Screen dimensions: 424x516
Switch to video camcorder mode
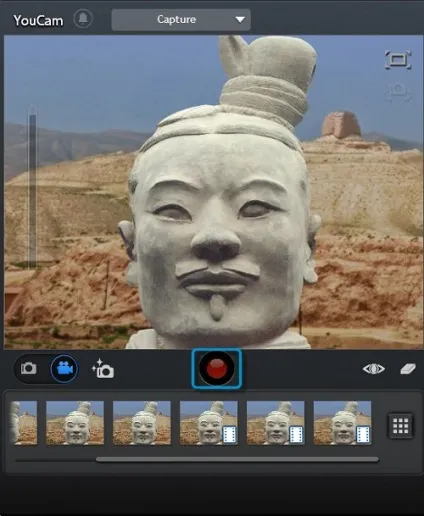click(65, 369)
